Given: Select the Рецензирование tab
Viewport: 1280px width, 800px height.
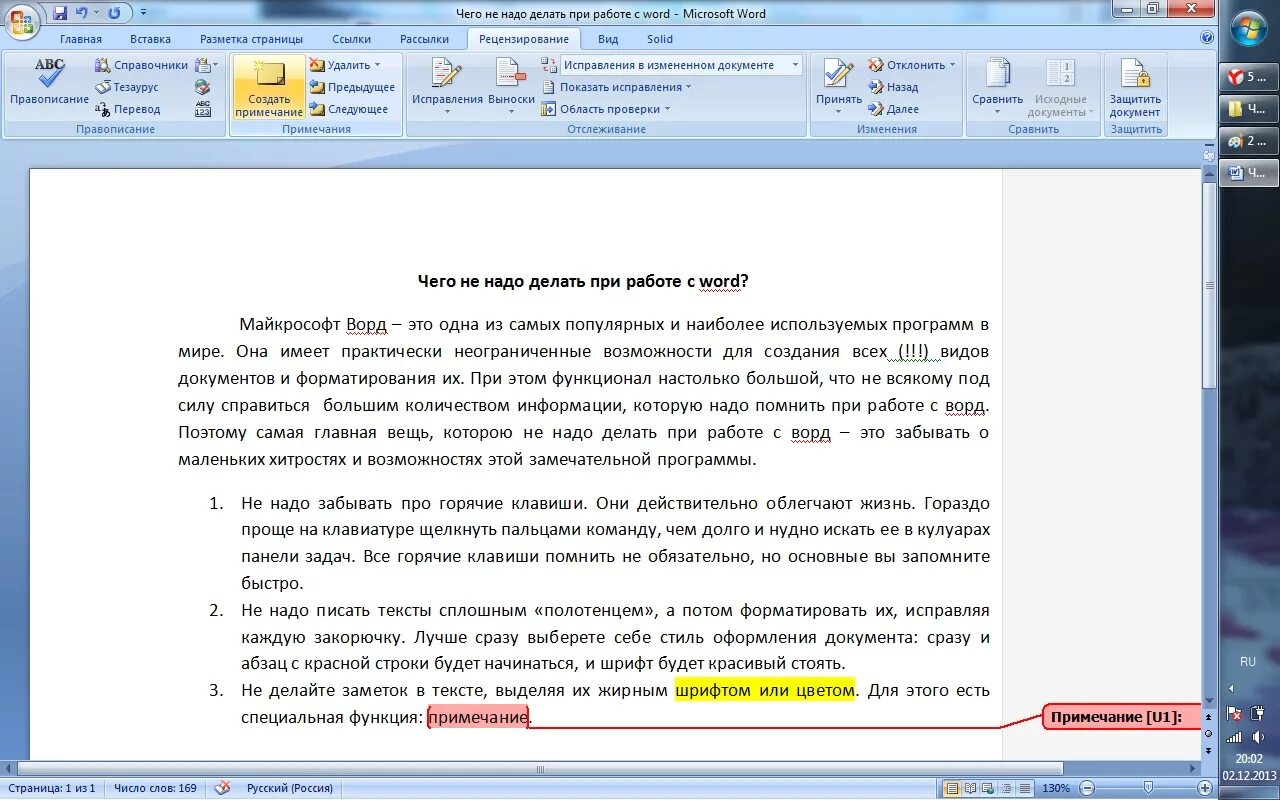Looking at the screenshot, I should (523, 39).
